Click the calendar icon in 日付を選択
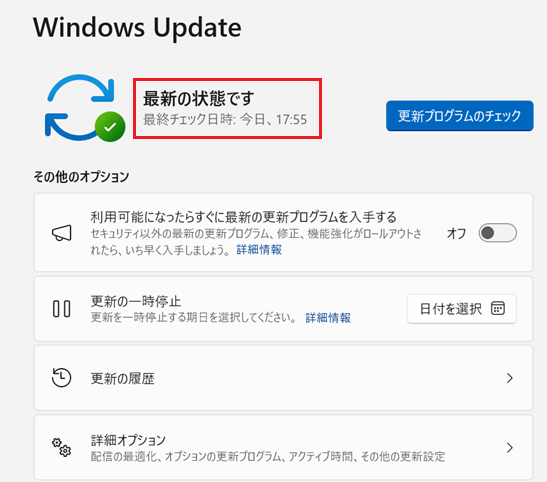This screenshot has width=547, height=482. tap(498, 308)
